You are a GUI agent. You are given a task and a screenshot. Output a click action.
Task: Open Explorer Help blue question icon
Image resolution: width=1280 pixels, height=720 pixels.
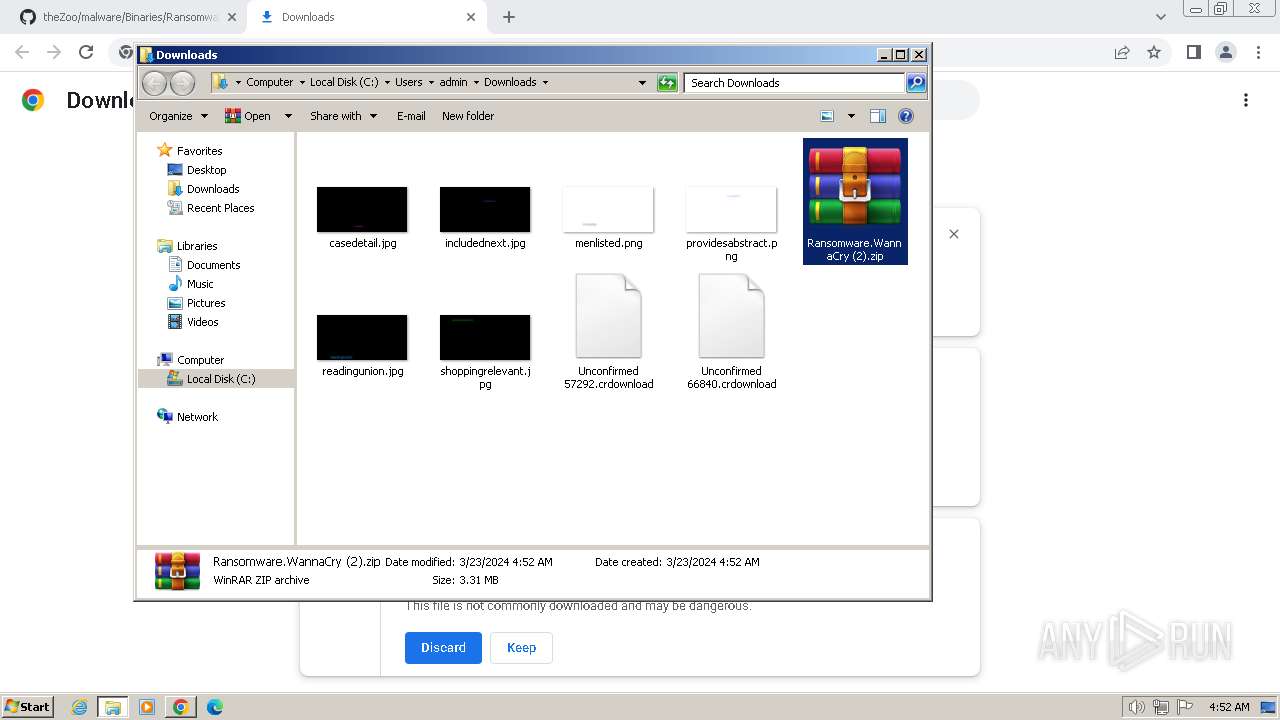coord(906,116)
